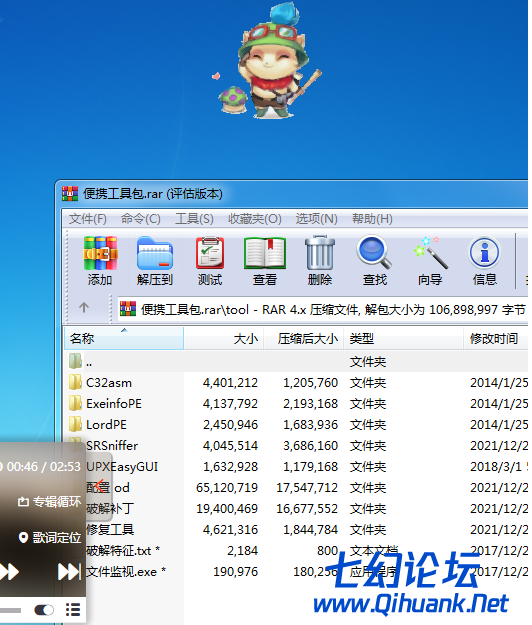Click the 添加 (Add) toolbar icon

(x=100, y=261)
